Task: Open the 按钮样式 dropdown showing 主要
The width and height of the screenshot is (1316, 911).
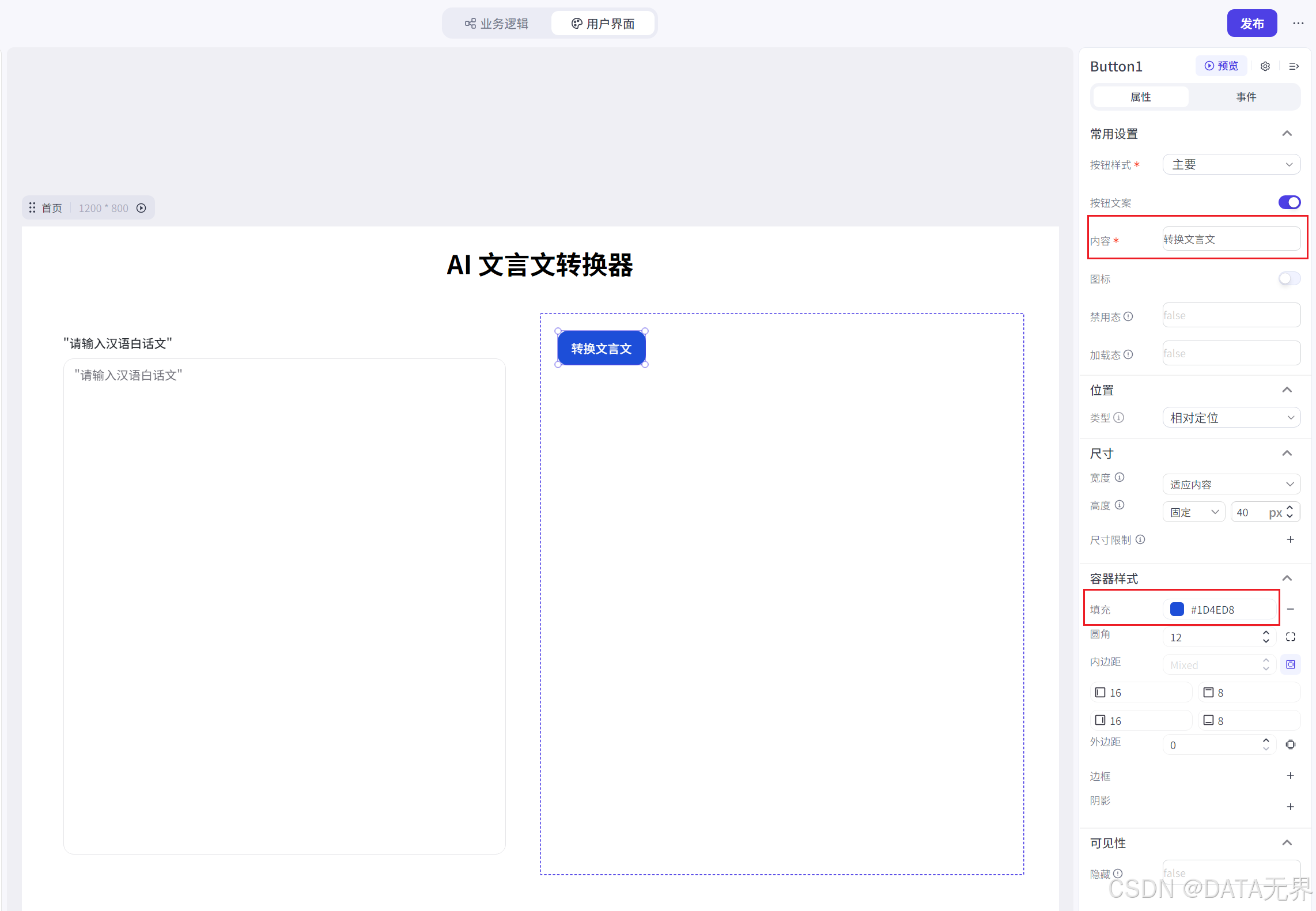Action: pos(1231,165)
